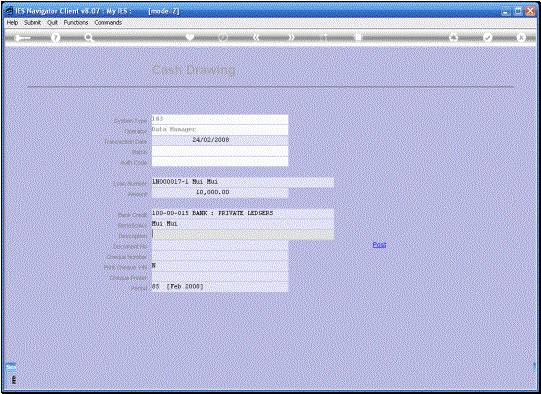Click the double right arrow icon
This screenshot has width=541, height=394.
[x=291, y=37]
